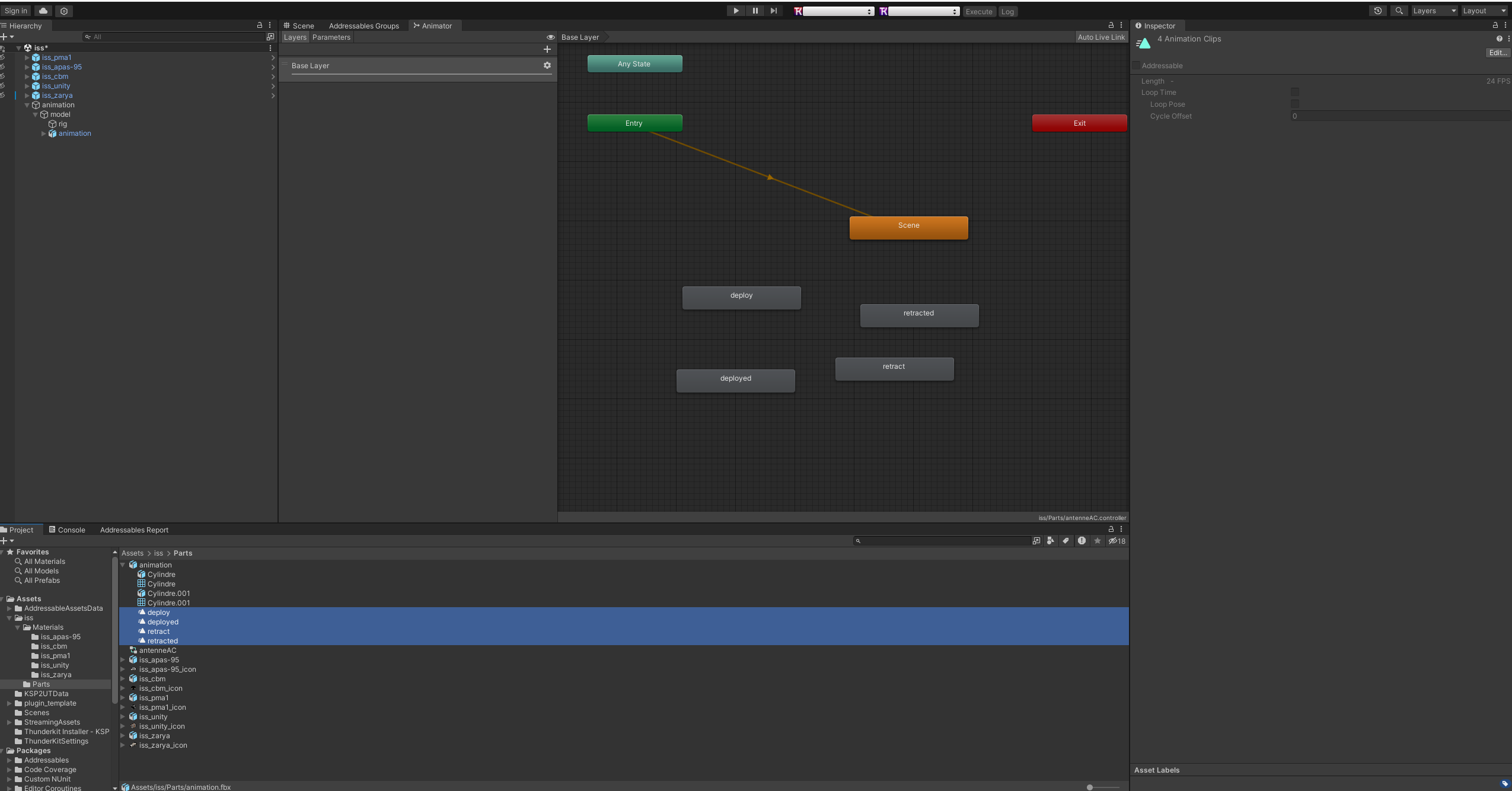Viewport: 1512px width, 791px height.
Task: Lock the Inspector panel
Action: [x=1495, y=25]
